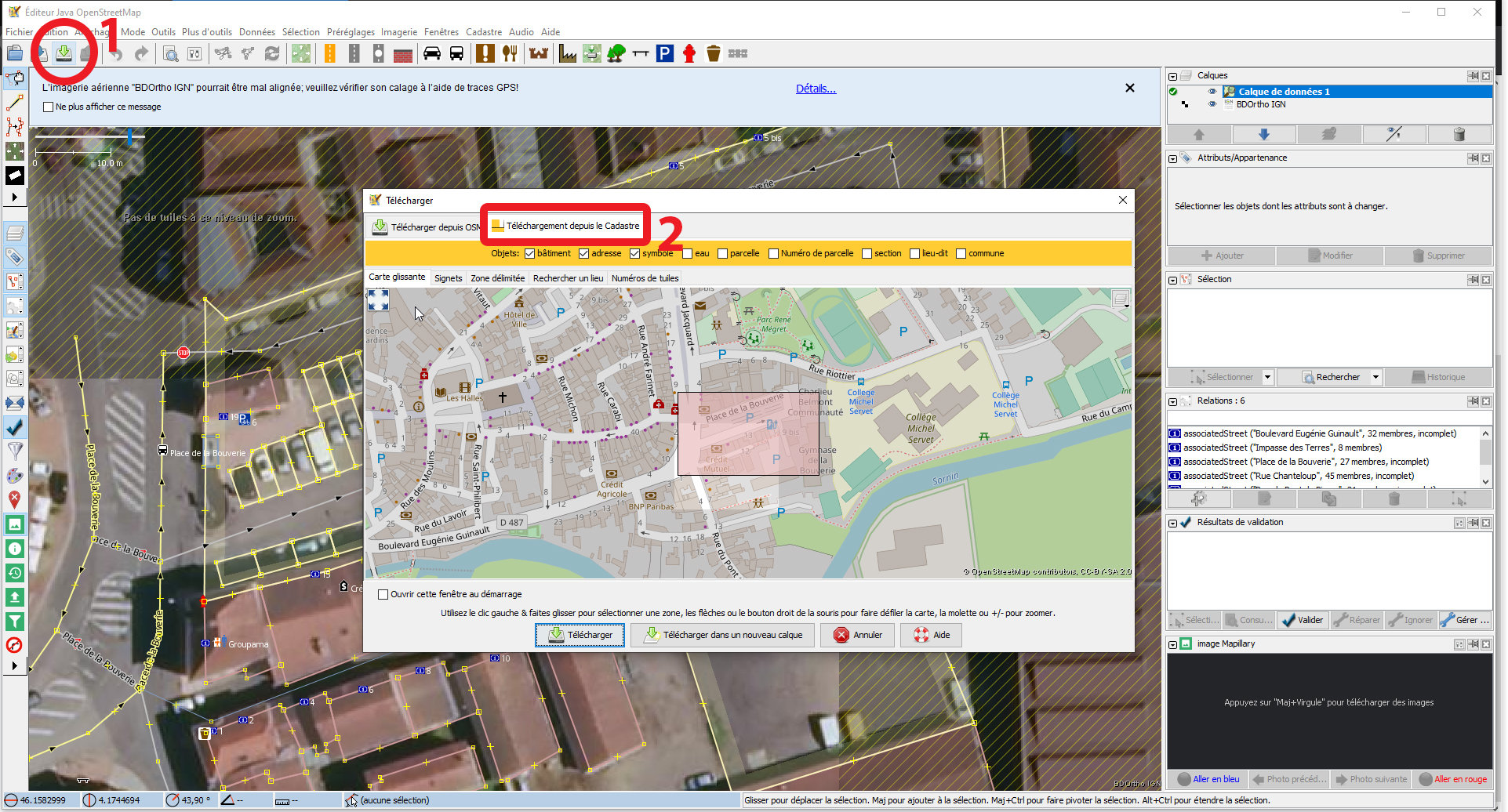This screenshot has height=812, width=1508.
Task: Open the Rechercher dropdown arrow
Action: (x=1375, y=377)
